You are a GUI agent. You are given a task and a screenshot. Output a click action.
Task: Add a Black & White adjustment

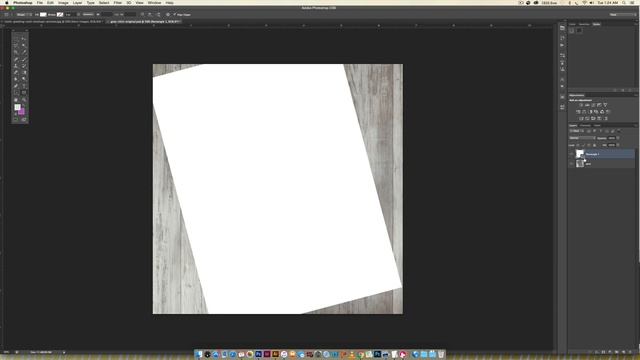click(x=591, y=112)
